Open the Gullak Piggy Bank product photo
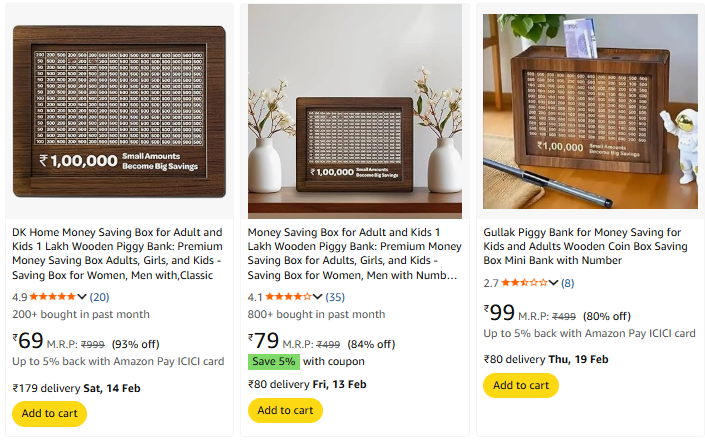Viewport: 705px width, 441px height. [x=590, y=110]
